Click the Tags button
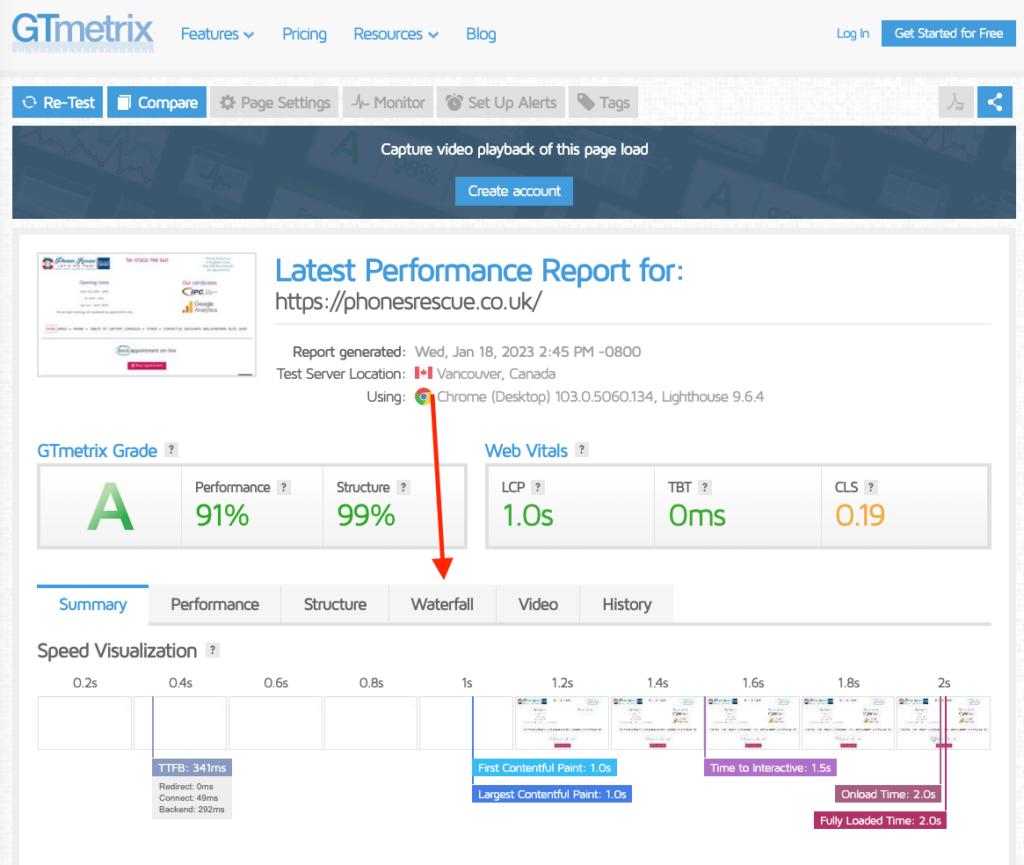1024x865 pixels. [603, 102]
